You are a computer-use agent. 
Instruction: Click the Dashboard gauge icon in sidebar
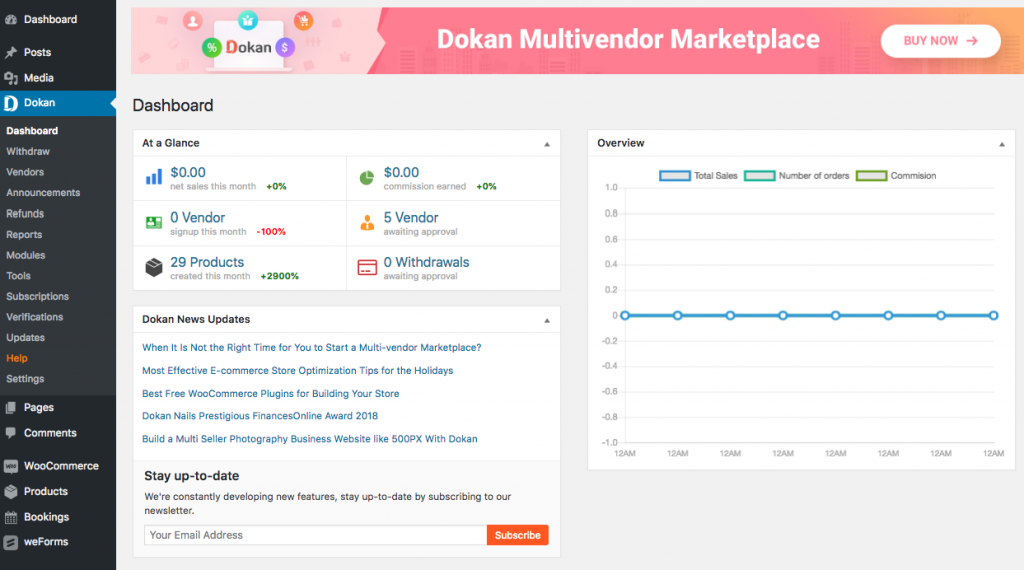coord(11,20)
